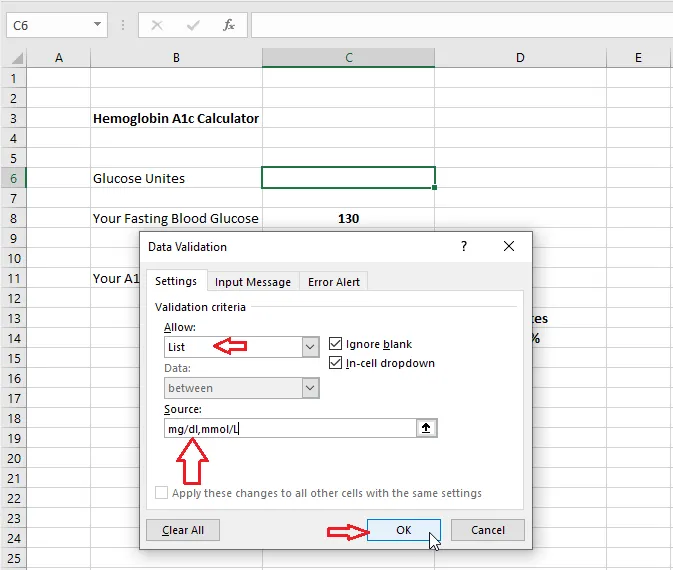
Task: Click the Glucose Unites cell
Action: [176, 179]
